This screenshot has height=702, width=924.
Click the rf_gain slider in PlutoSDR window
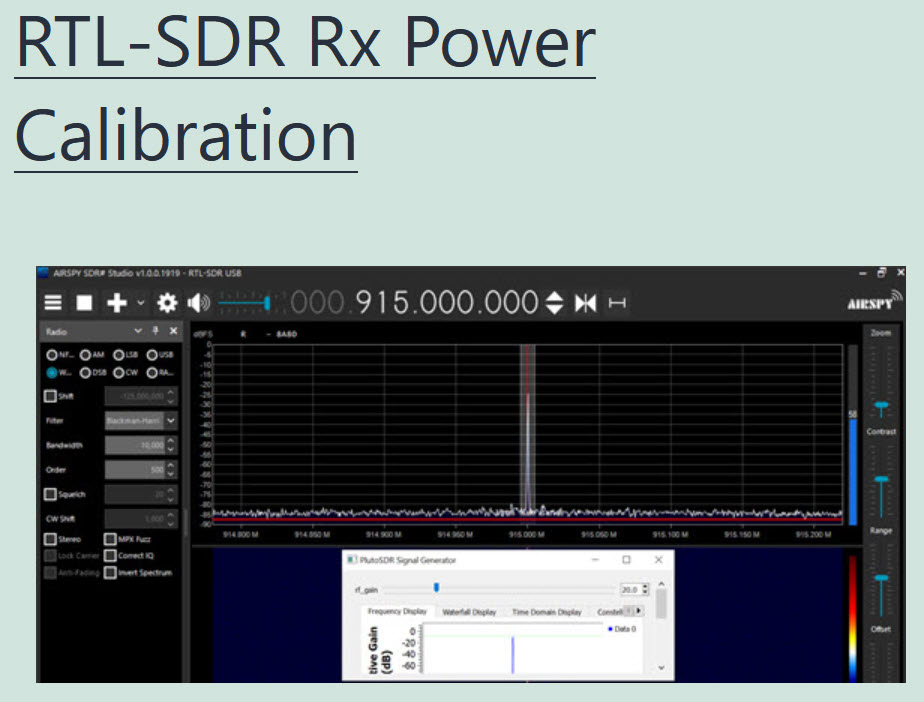coord(436,588)
